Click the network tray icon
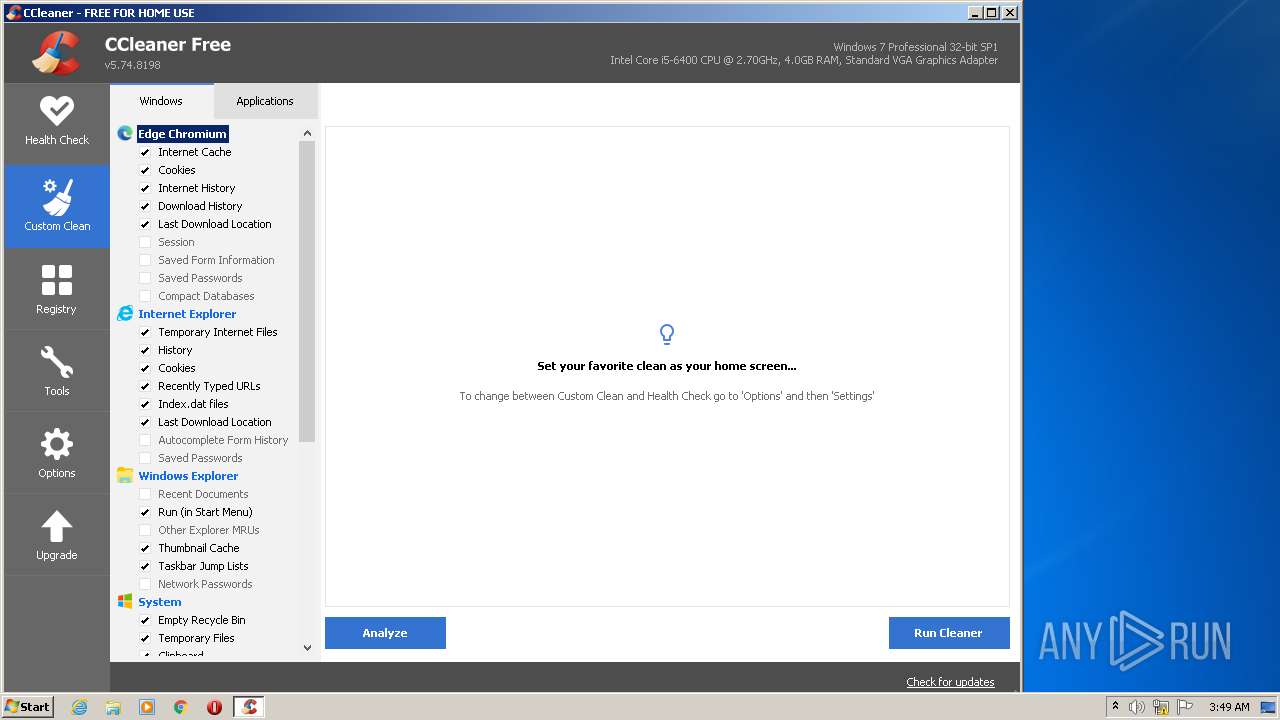The width and height of the screenshot is (1280, 720). [x=1161, y=707]
